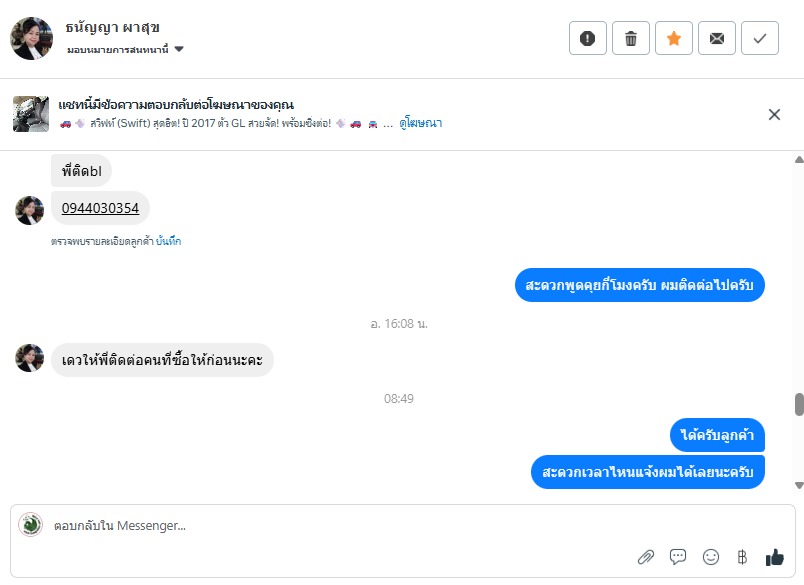
Task: Toggle the orange star follow-up marker
Action: point(674,38)
